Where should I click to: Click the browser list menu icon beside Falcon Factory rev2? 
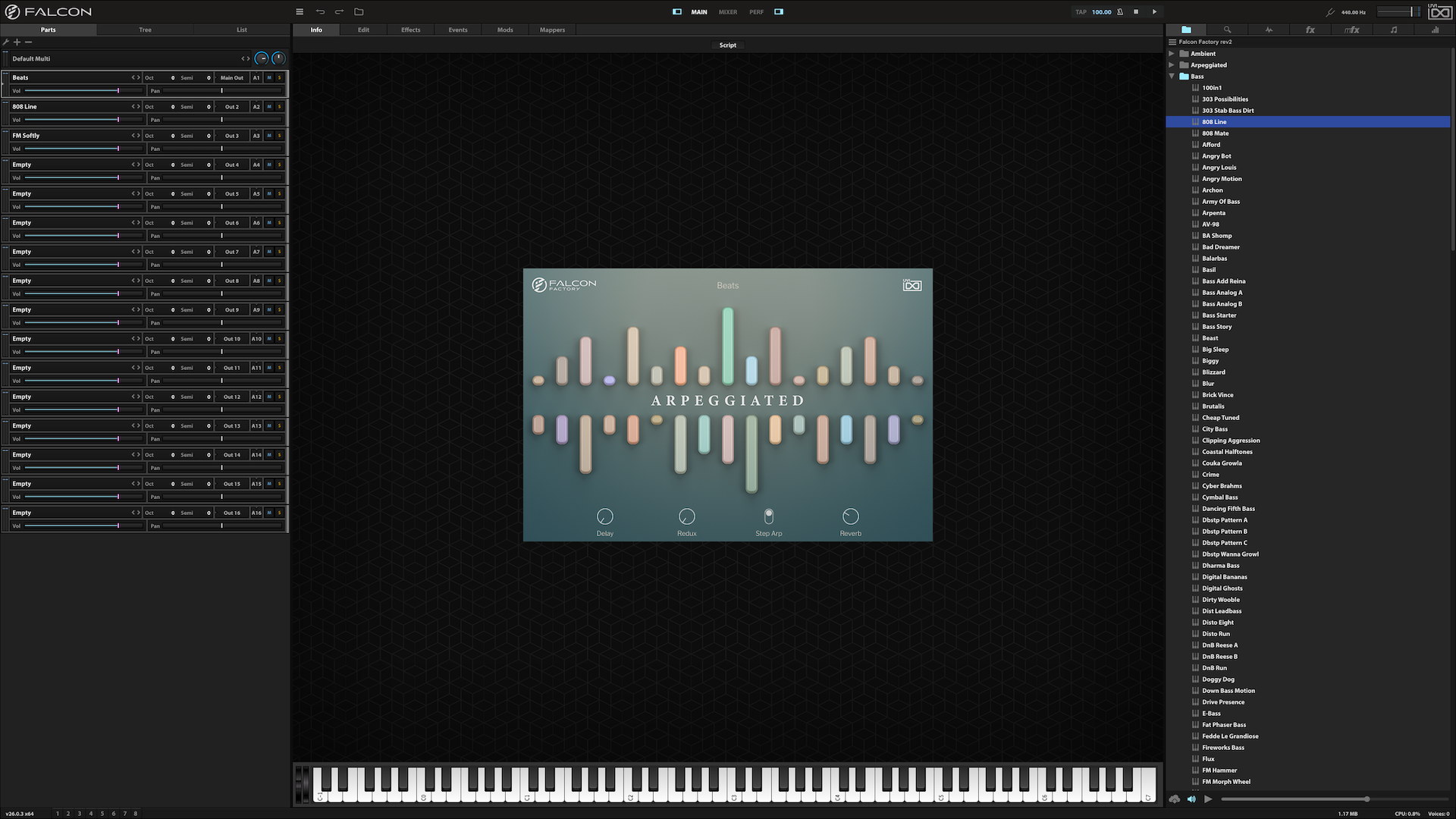click(x=1172, y=42)
